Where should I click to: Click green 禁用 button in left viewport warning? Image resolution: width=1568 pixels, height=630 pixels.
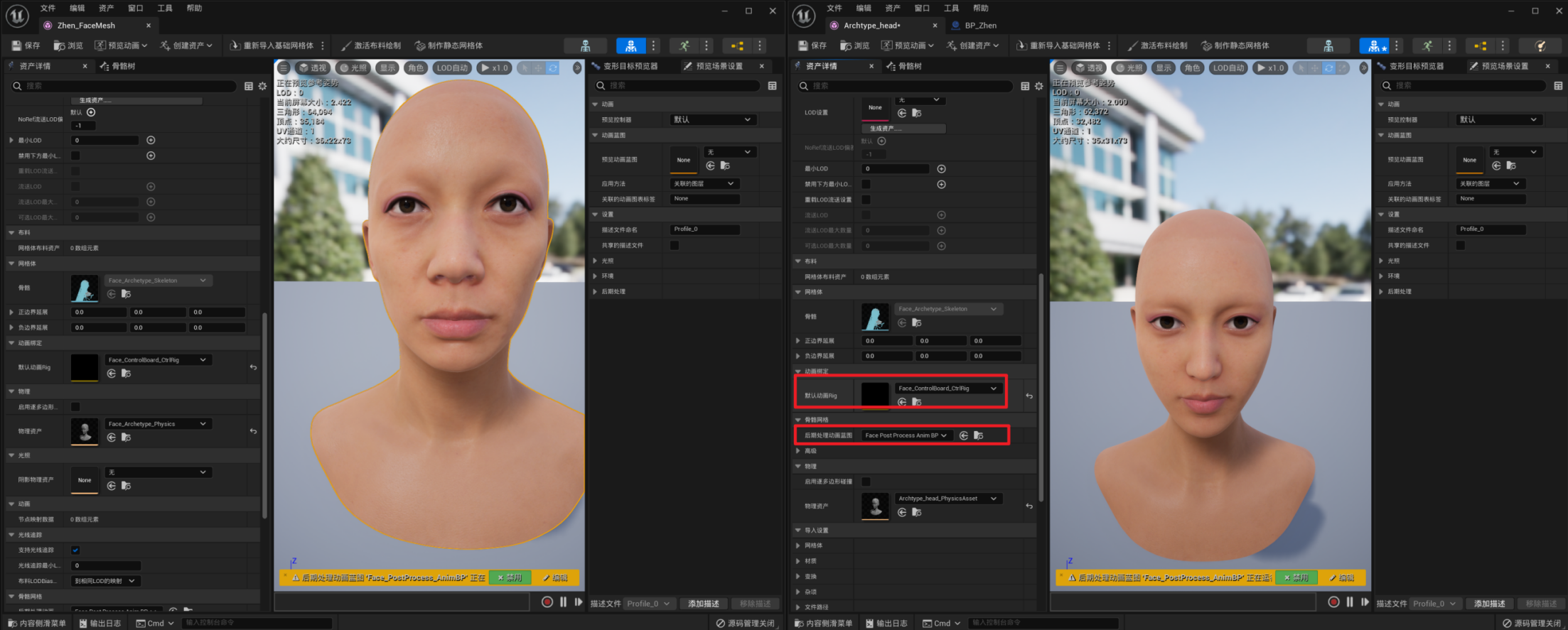point(510,578)
